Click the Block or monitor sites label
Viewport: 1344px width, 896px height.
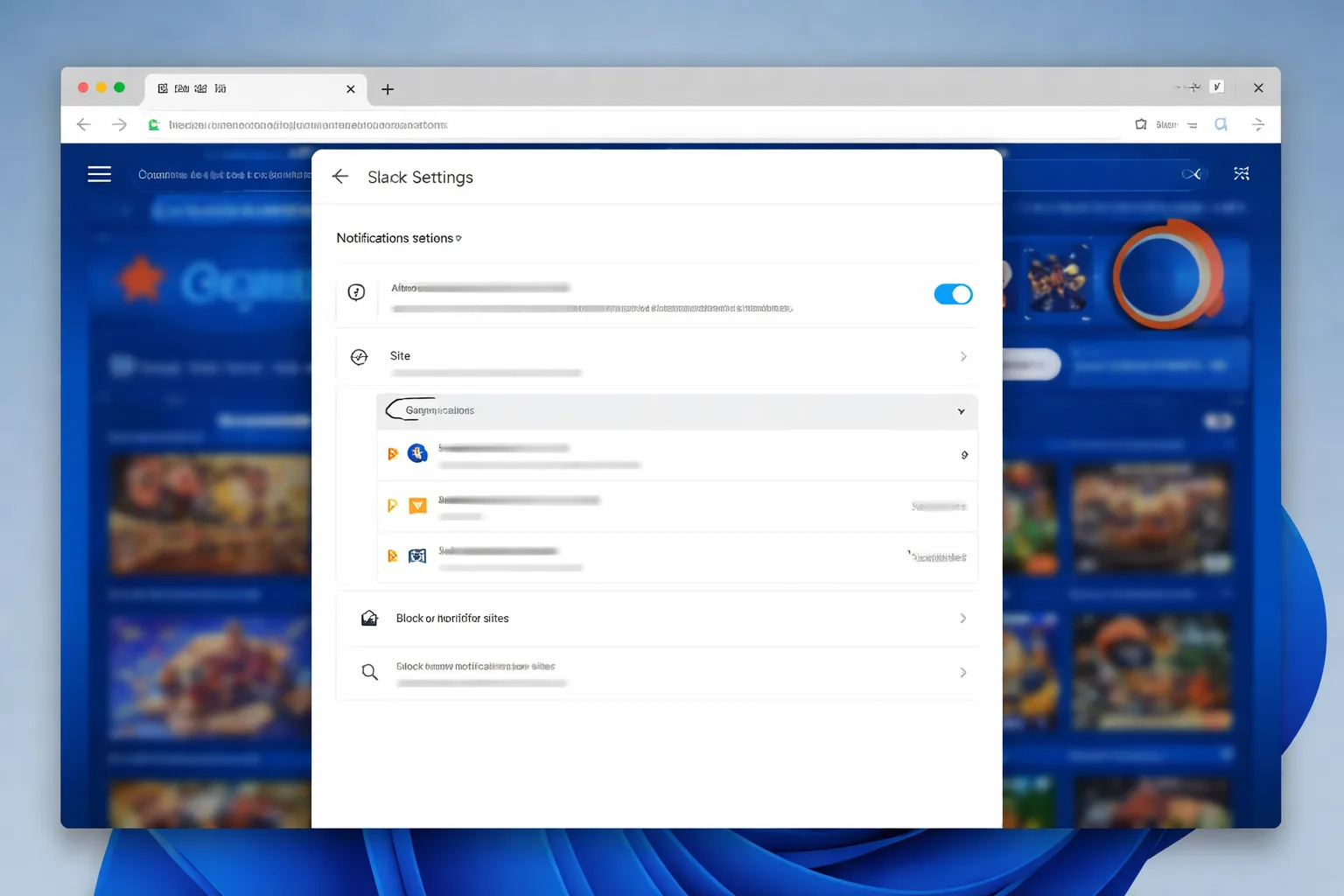[452, 619]
